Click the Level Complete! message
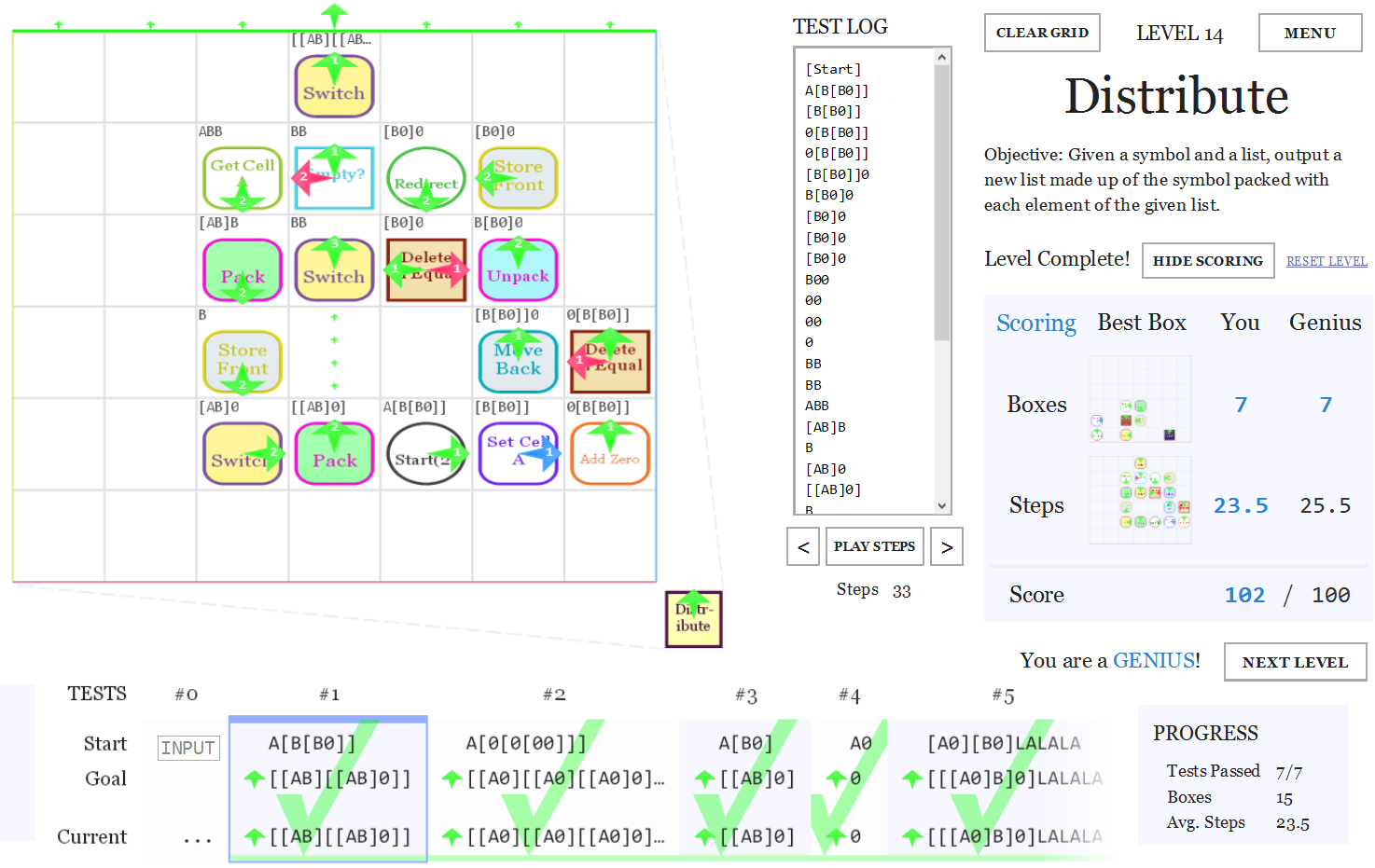 [1057, 258]
